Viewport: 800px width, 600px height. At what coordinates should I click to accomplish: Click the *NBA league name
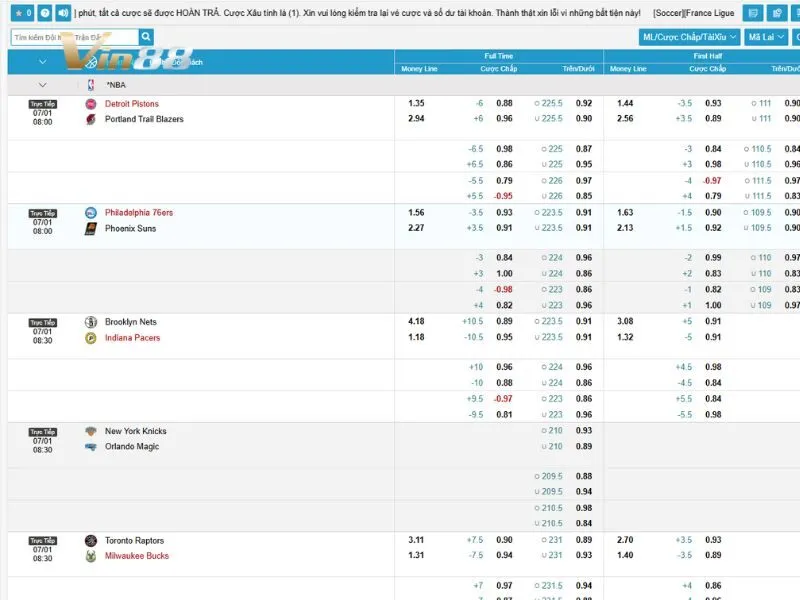click(116, 85)
